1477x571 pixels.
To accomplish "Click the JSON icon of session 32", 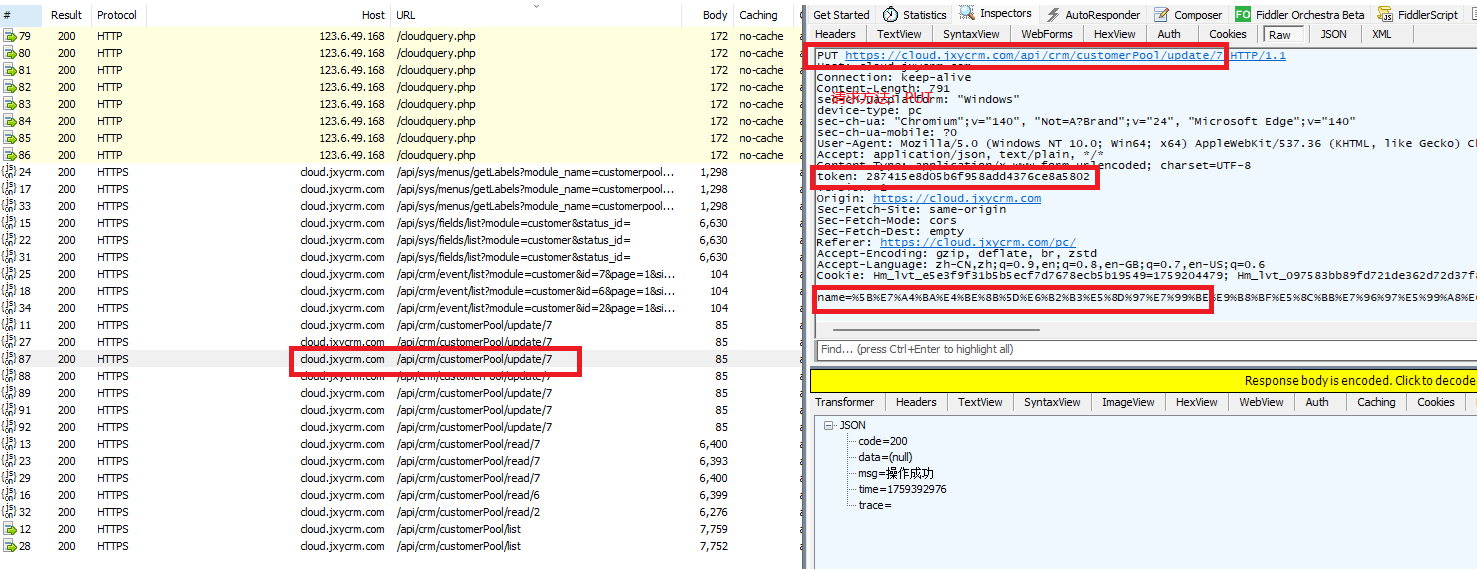I will coord(9,512).
